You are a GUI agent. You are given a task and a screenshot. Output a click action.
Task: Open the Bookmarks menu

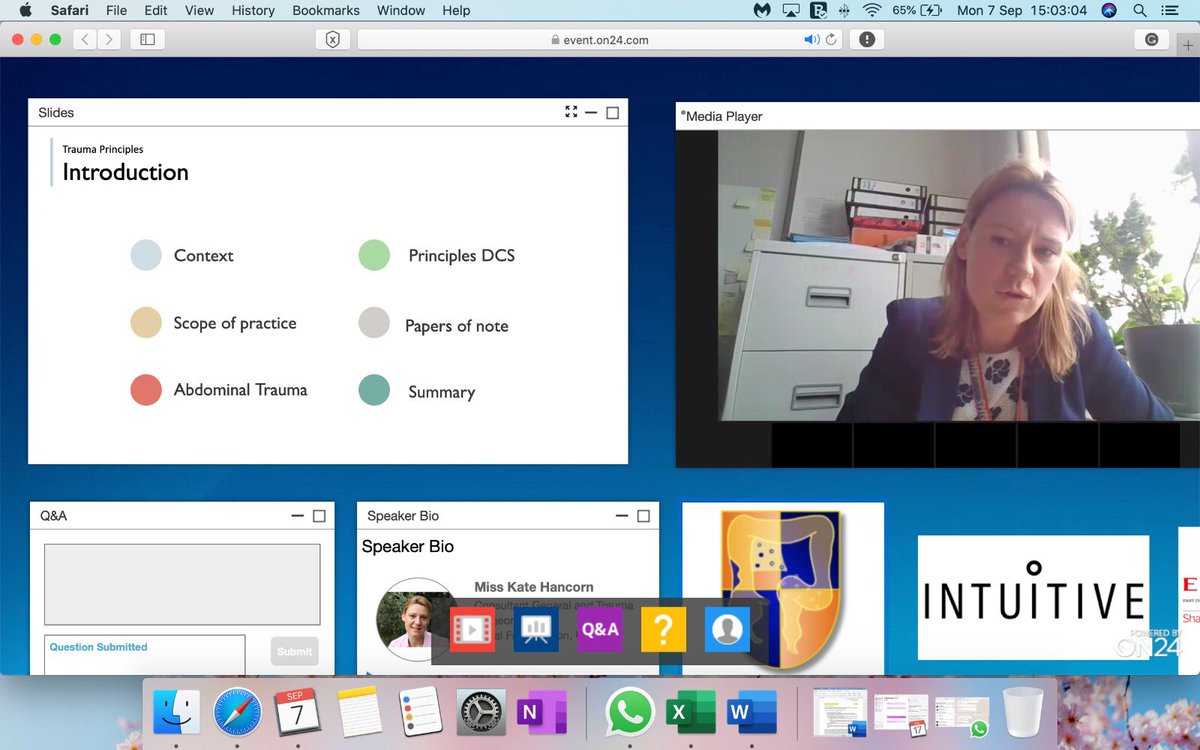pyautogui.click(x=326, y=10)
